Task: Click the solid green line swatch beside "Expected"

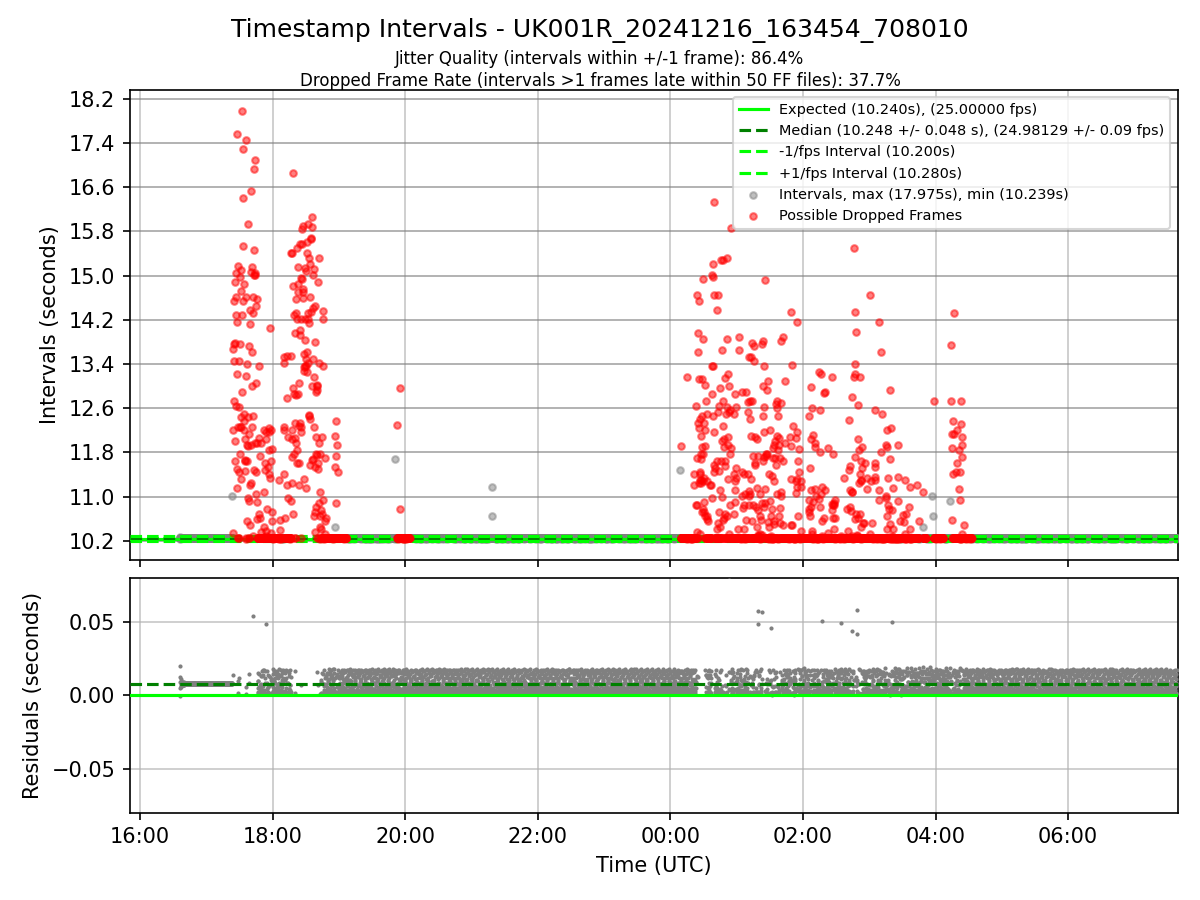Action: point(753,110)
